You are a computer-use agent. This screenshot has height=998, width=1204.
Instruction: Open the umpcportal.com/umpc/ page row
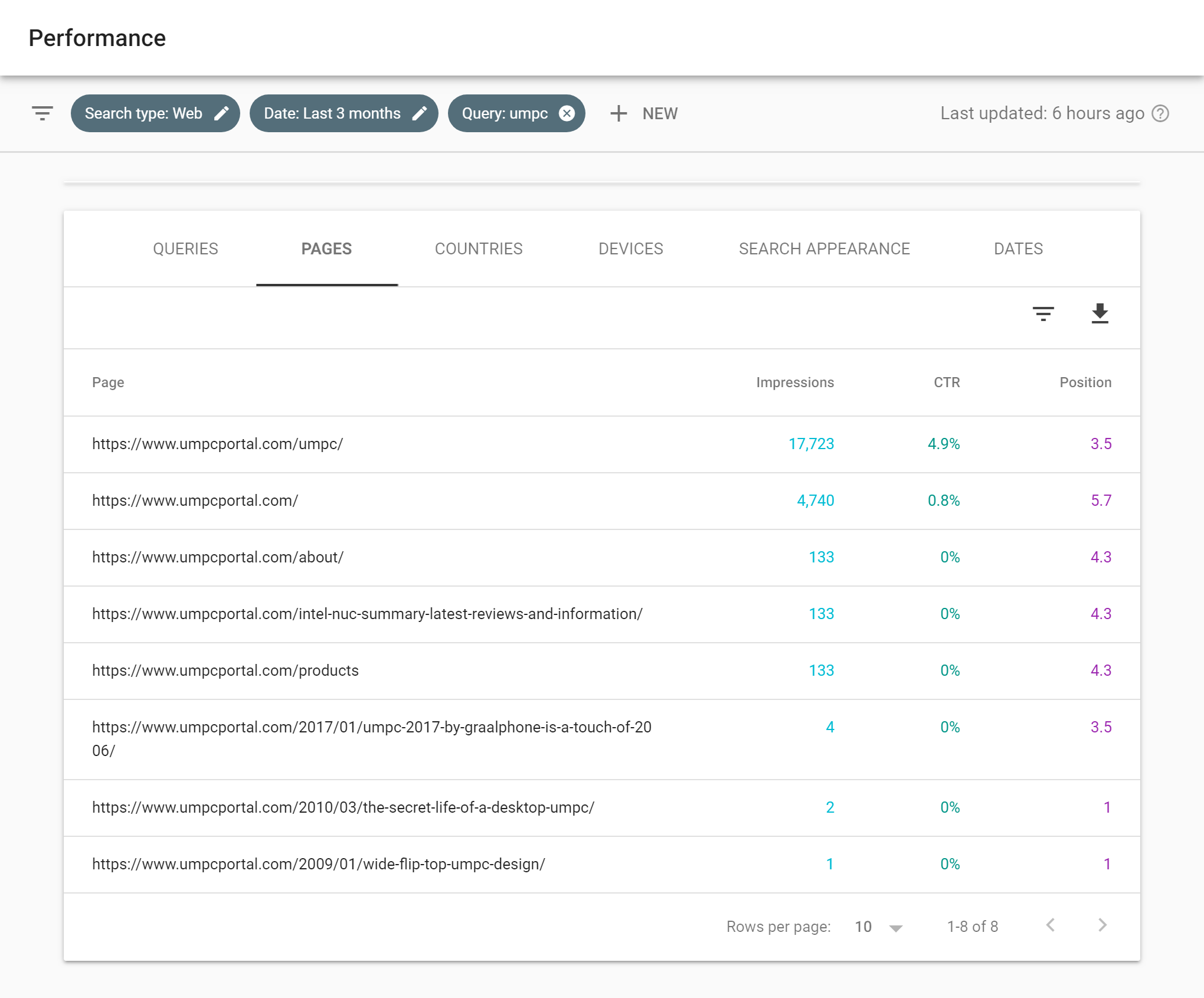tap(217, 444)
